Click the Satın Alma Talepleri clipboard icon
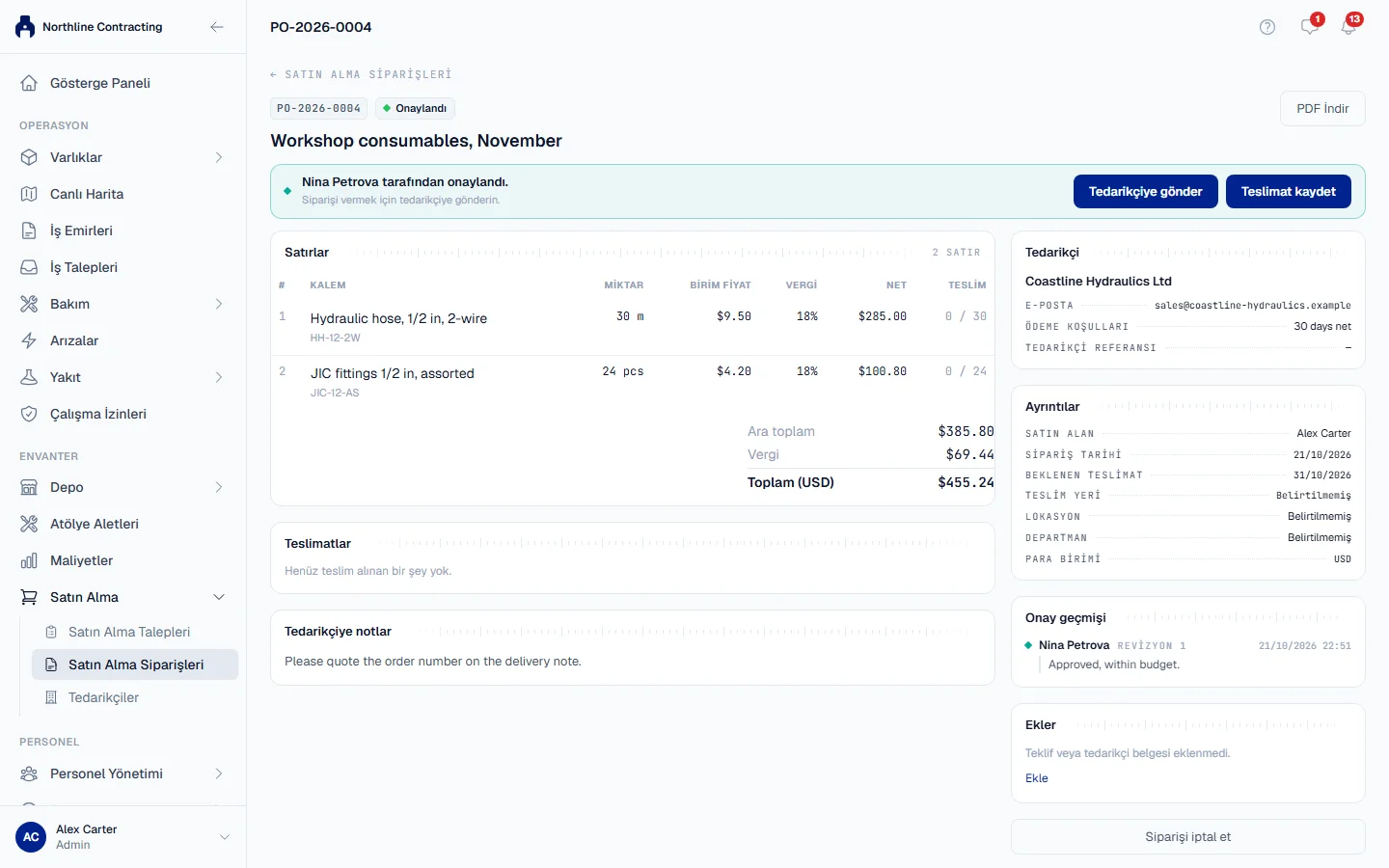The height and width of the screenshot is (868, 1389). pyautogui.click(x=52, y=632)
